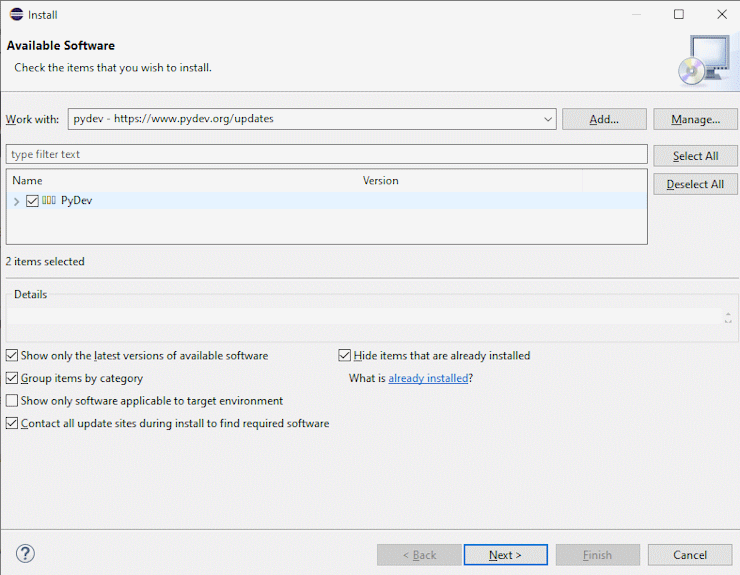Toggle the PyDev item checkbox
Screen dimensions: 740x575
(32, 201)
